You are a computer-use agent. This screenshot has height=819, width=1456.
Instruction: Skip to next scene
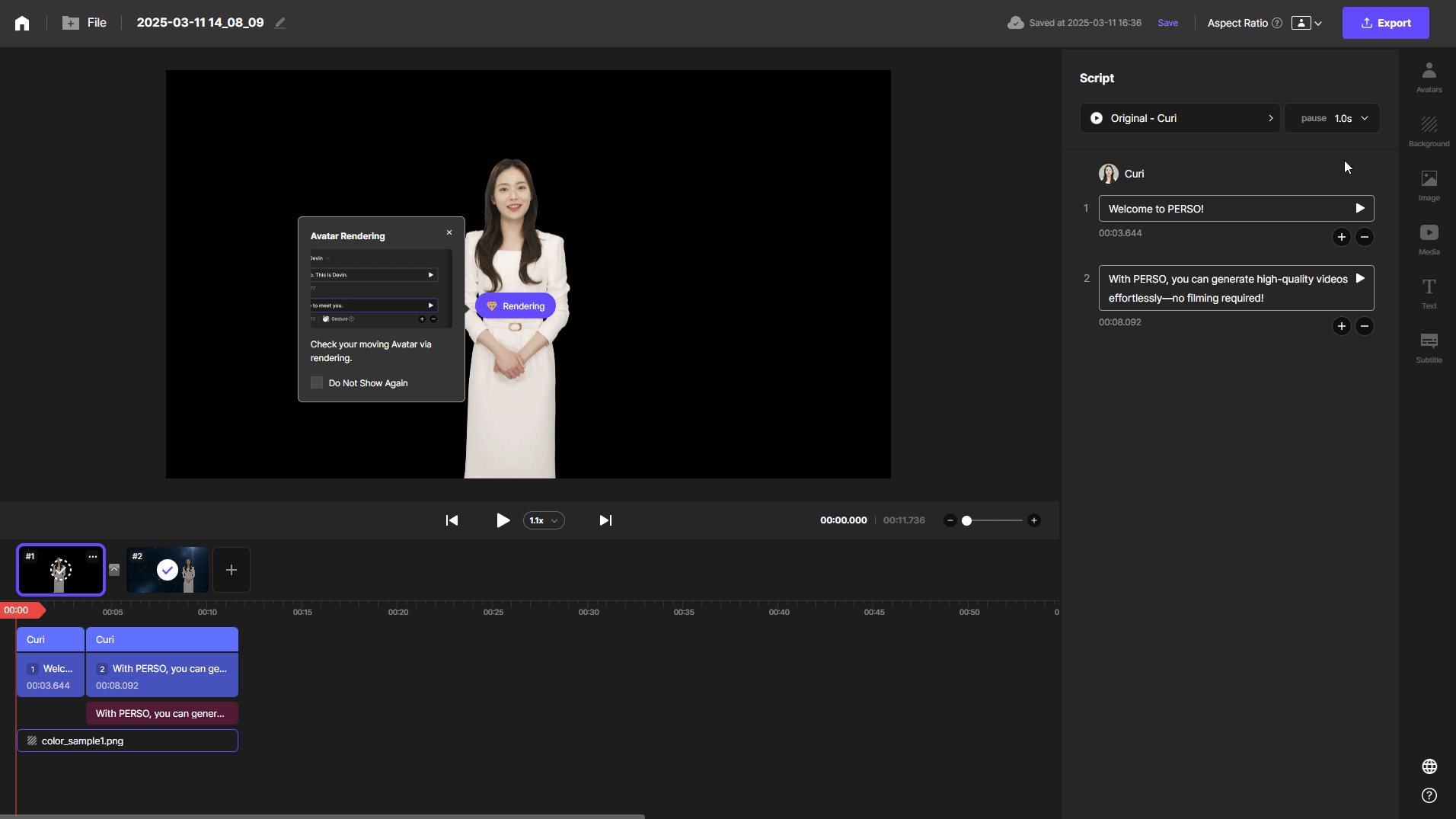[605, 520]
